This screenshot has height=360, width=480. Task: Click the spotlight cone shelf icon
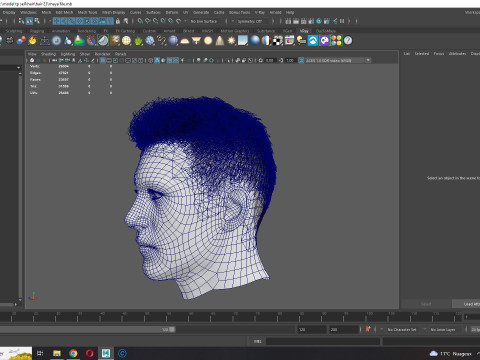coord(220,41)
